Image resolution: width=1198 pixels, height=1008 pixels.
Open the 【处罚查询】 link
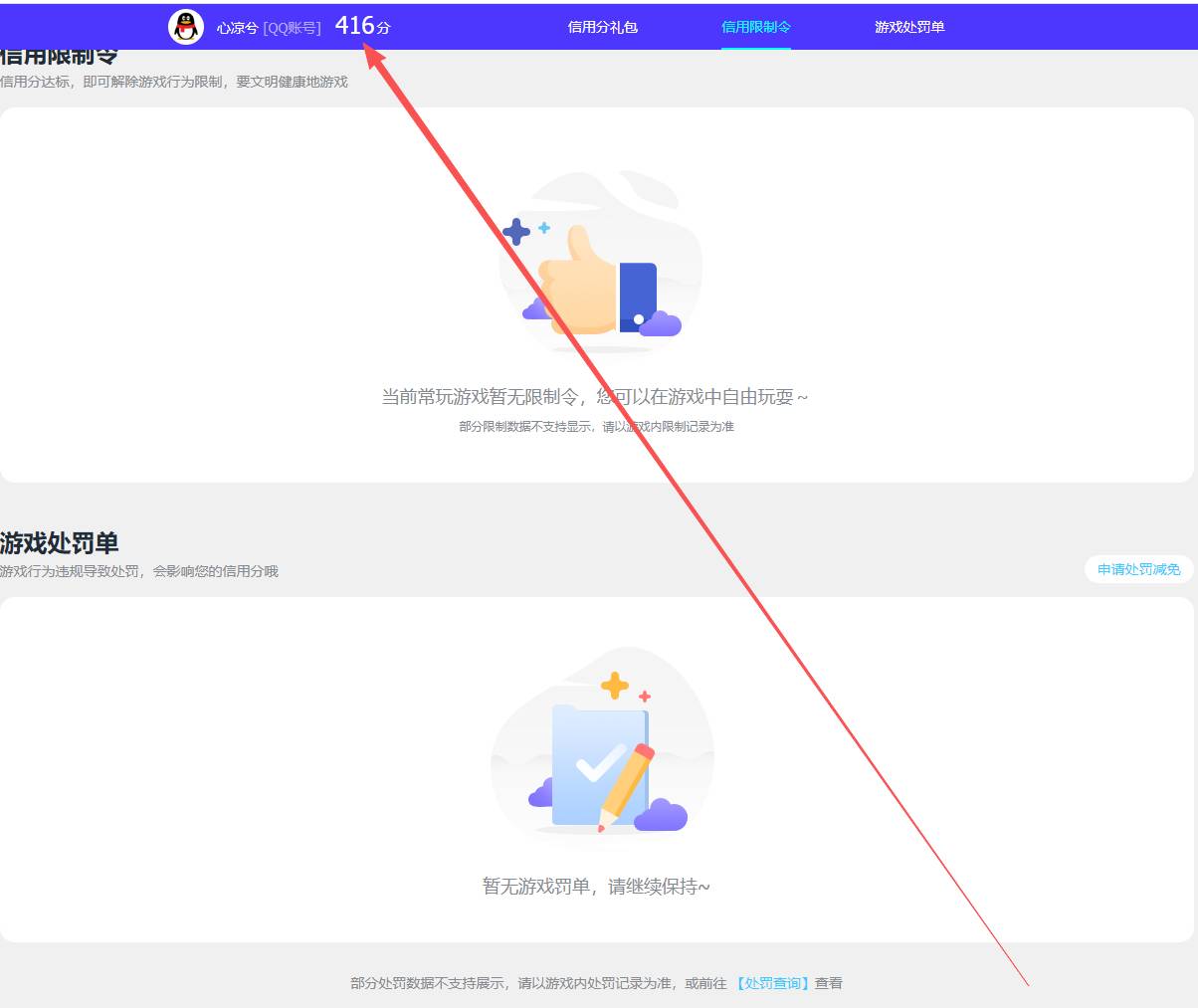click(x=771, y=981)
